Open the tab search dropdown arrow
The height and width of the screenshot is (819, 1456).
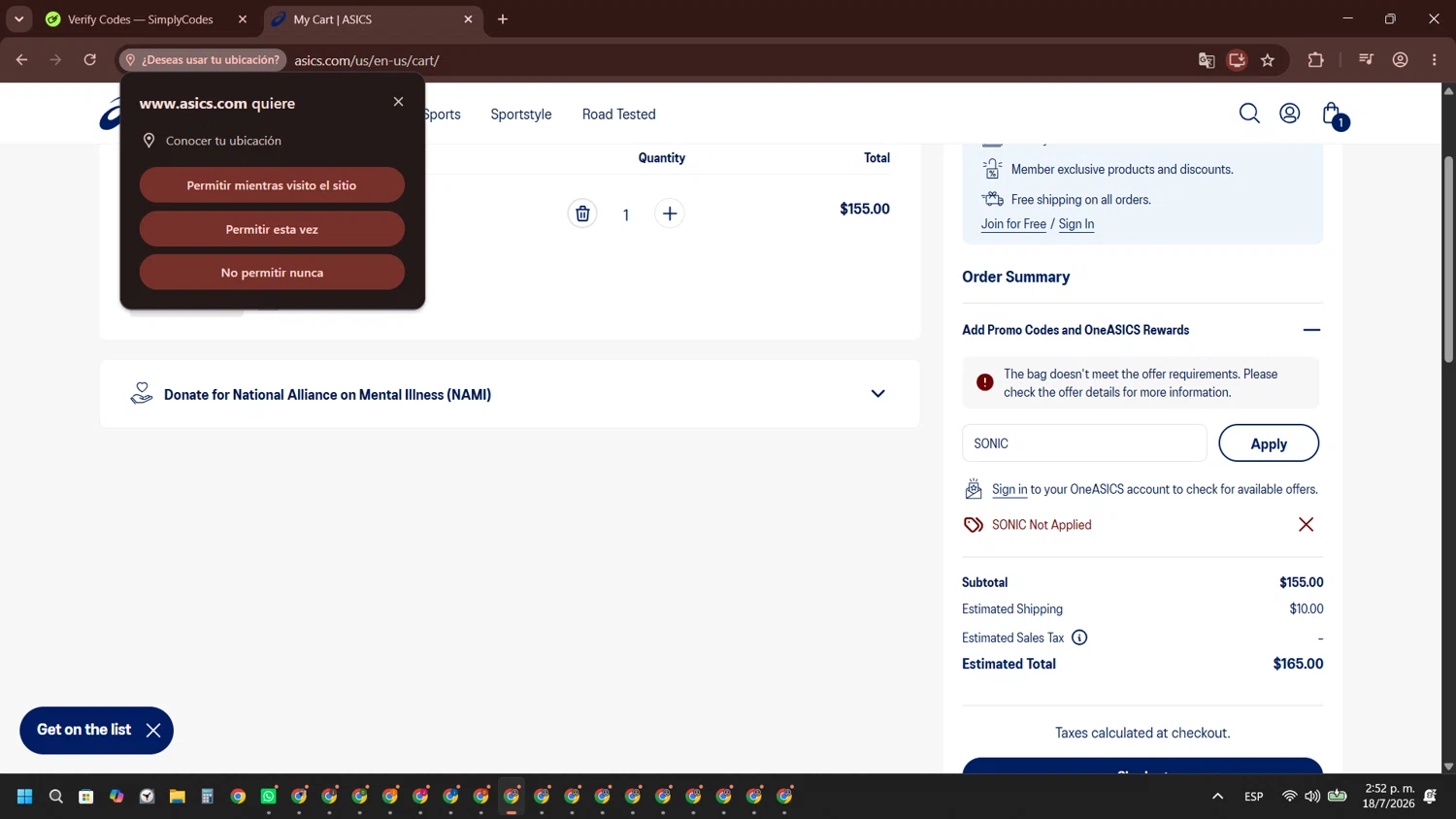[18, 19]
